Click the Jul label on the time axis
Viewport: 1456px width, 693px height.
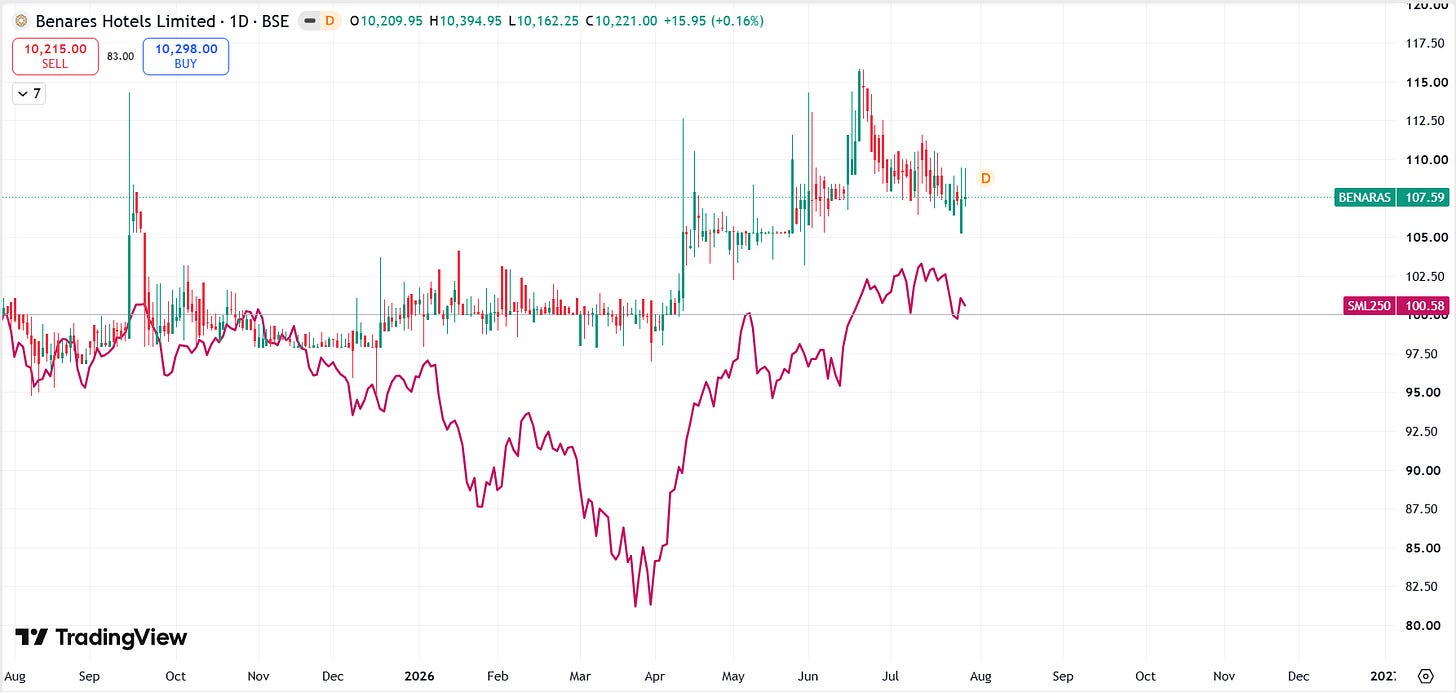click(888, 676)
